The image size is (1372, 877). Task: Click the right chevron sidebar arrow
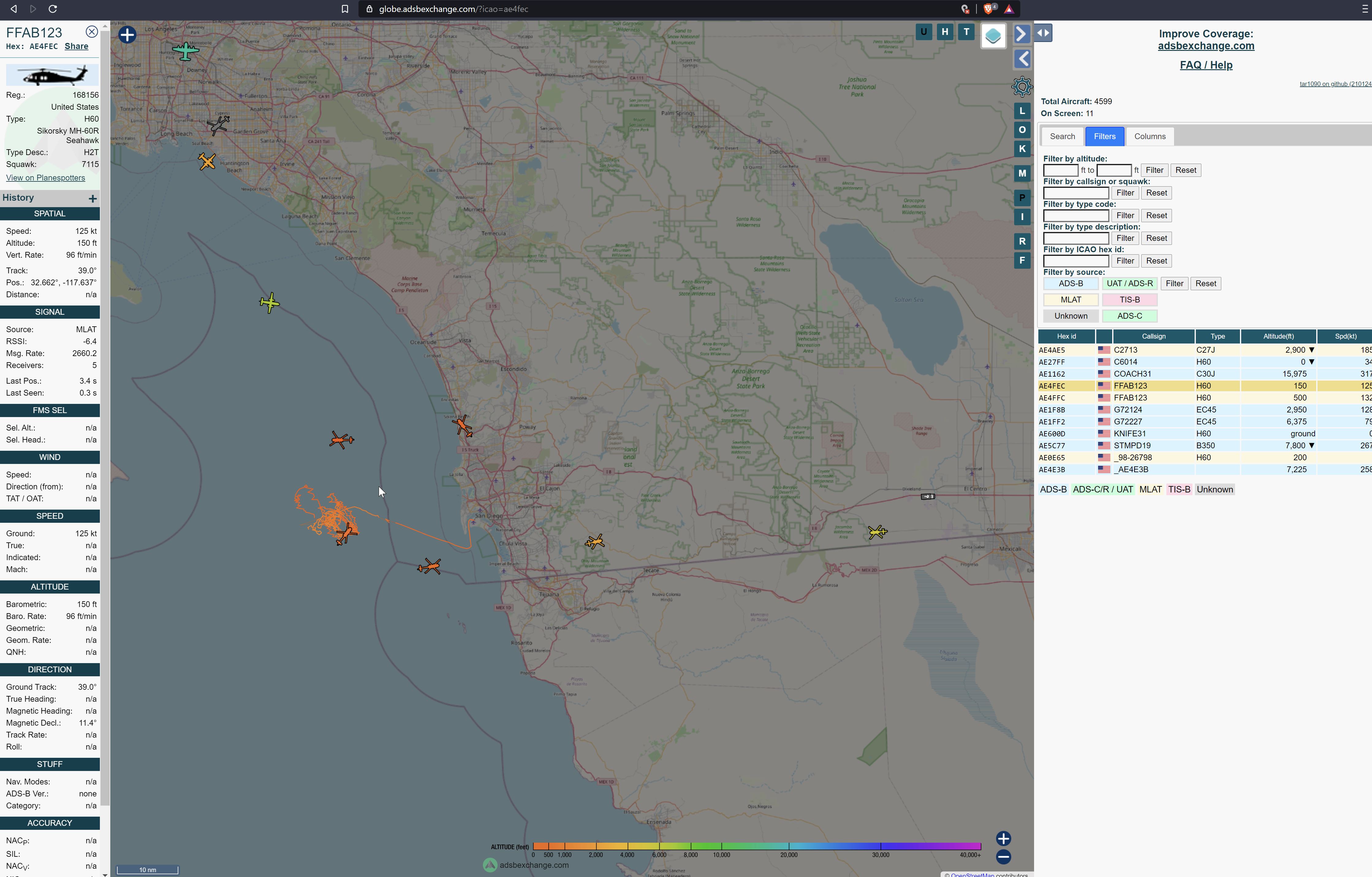(1021, 34)
